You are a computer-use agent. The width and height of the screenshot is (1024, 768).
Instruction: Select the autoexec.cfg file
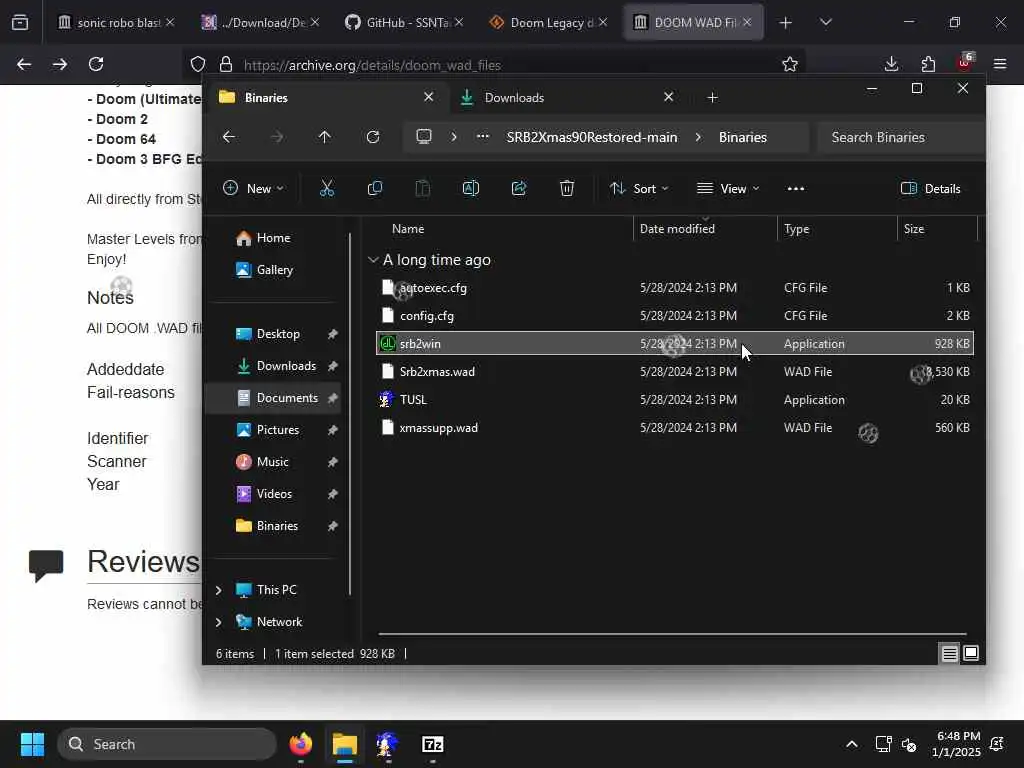pos(675,288)
